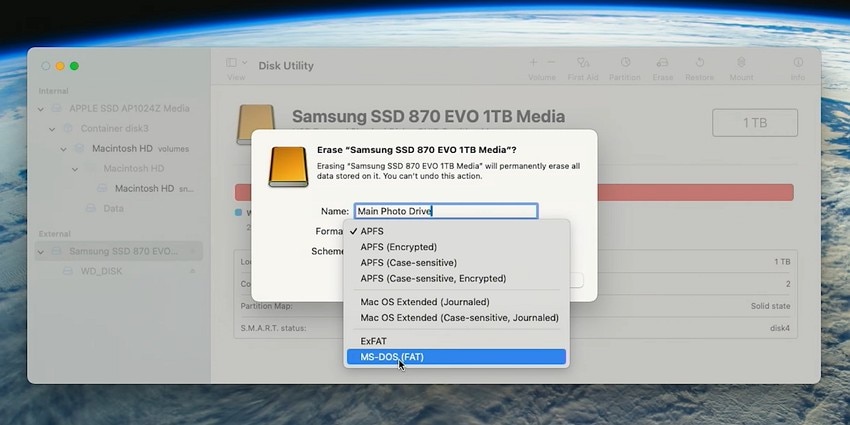Click the add Volume plus icon
This screenshot has width=850, height=425.
(533, 63)
